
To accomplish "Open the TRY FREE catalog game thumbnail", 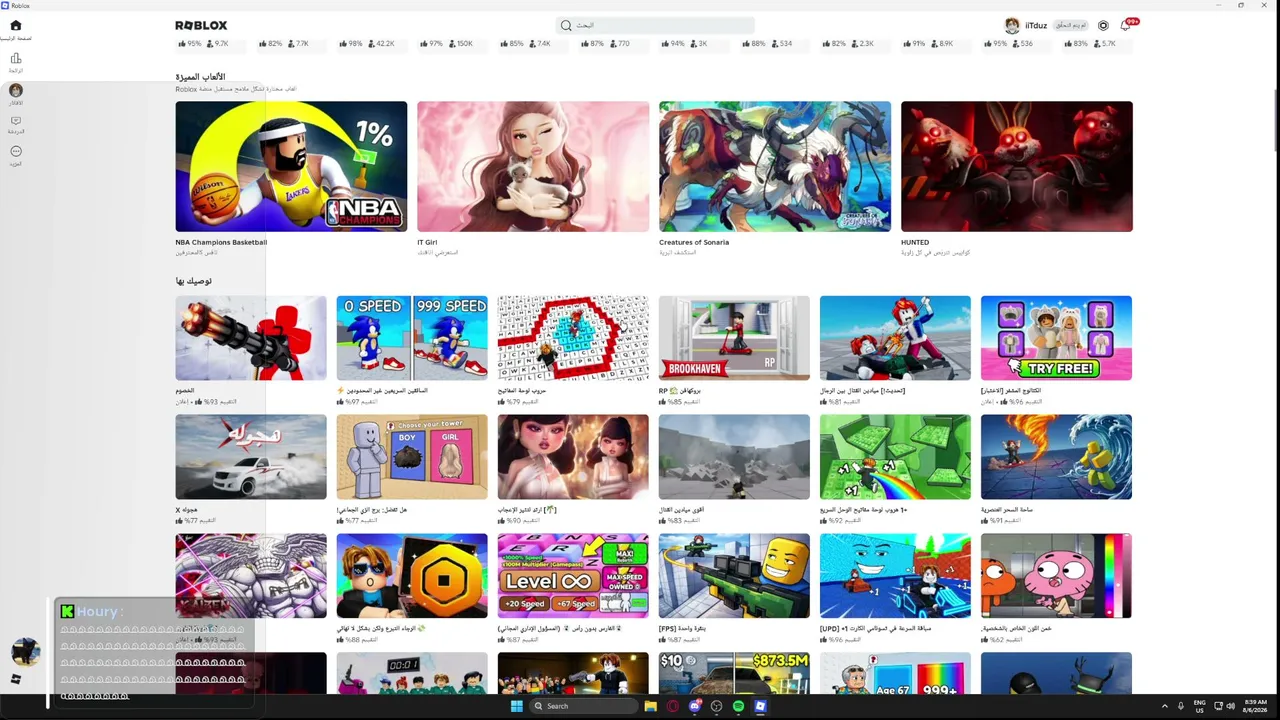I will (1056, 338).
